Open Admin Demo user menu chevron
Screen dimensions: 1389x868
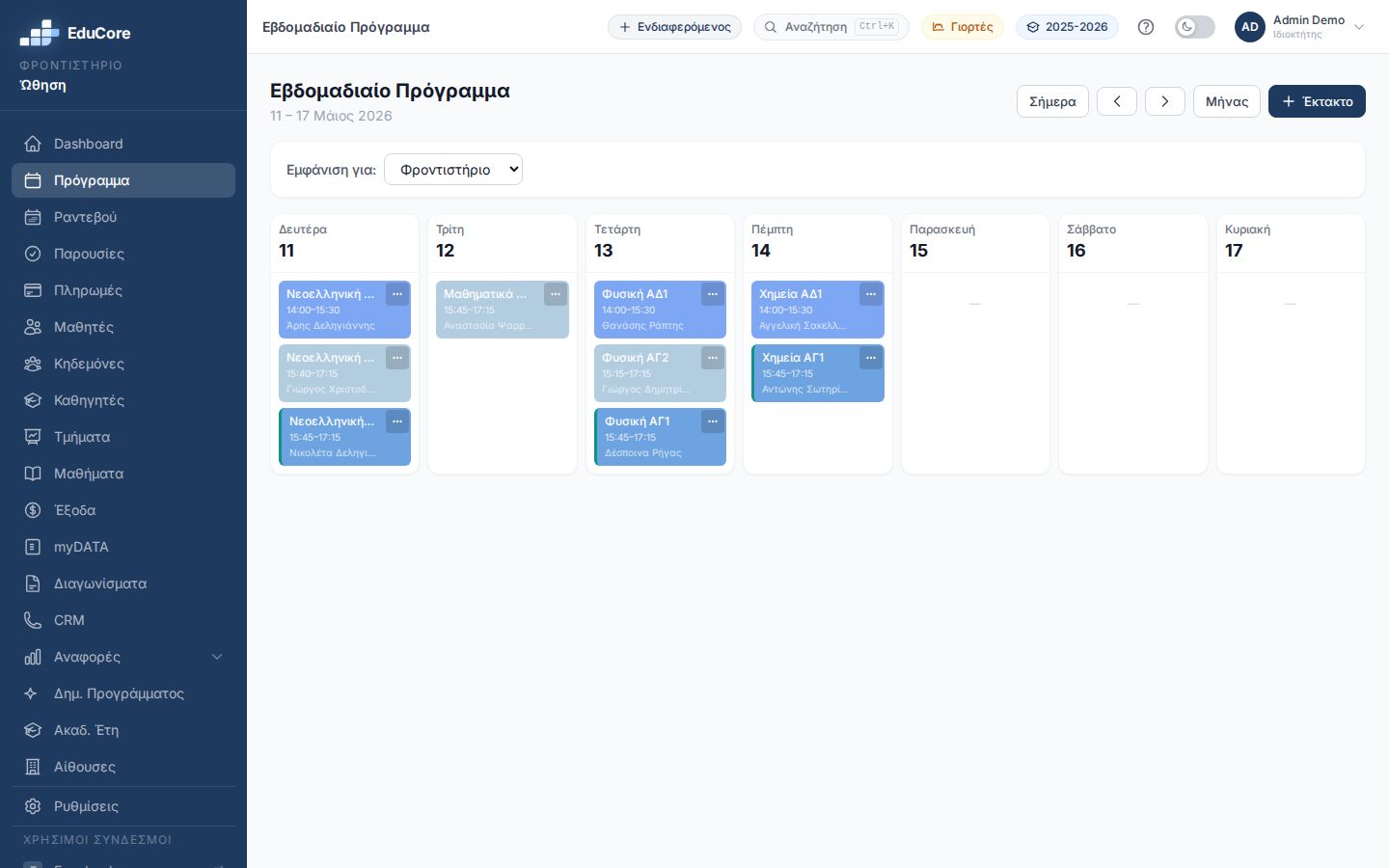pos(1359,27)
